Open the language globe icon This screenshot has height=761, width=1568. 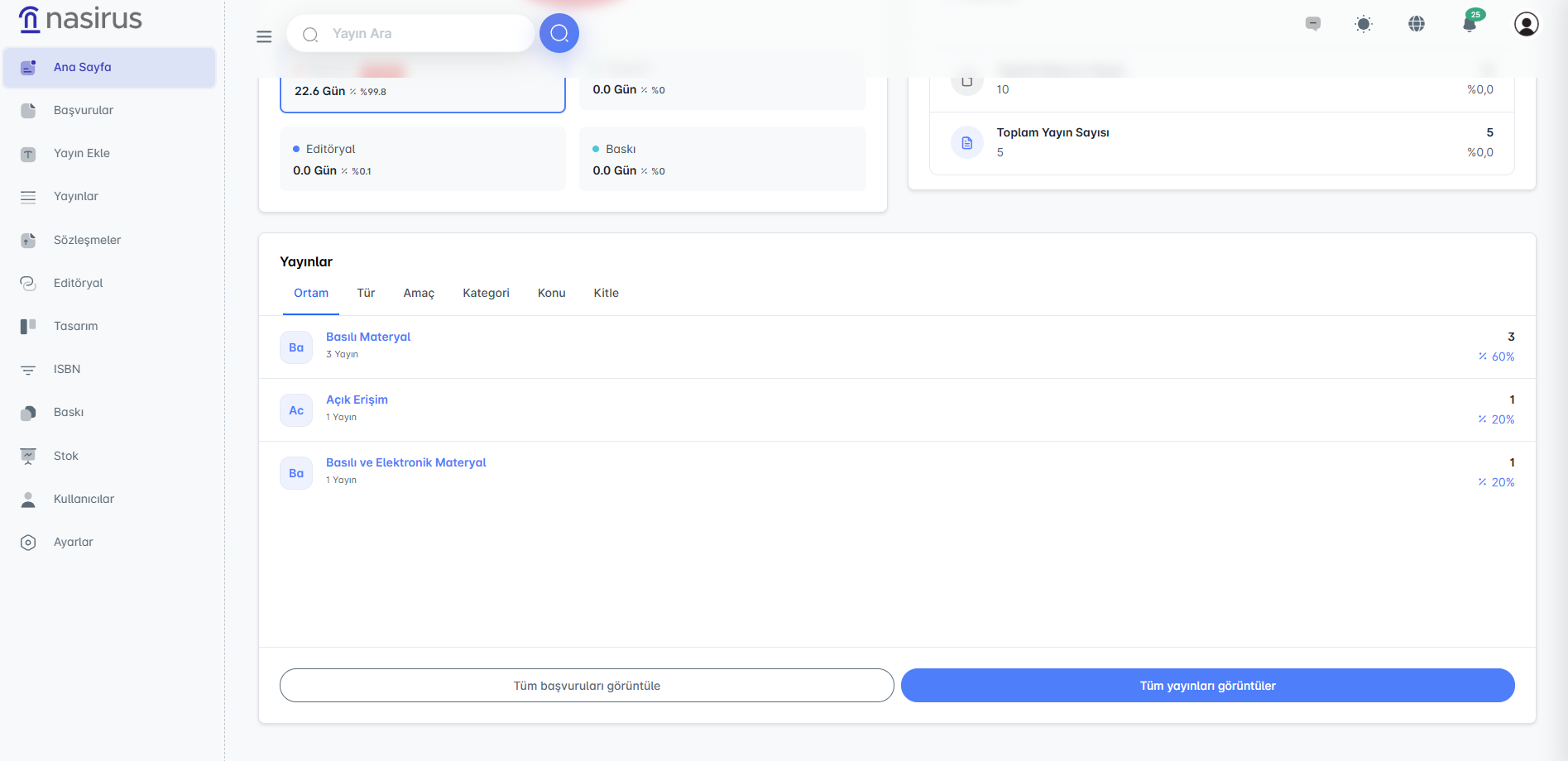click(1417, 24)
